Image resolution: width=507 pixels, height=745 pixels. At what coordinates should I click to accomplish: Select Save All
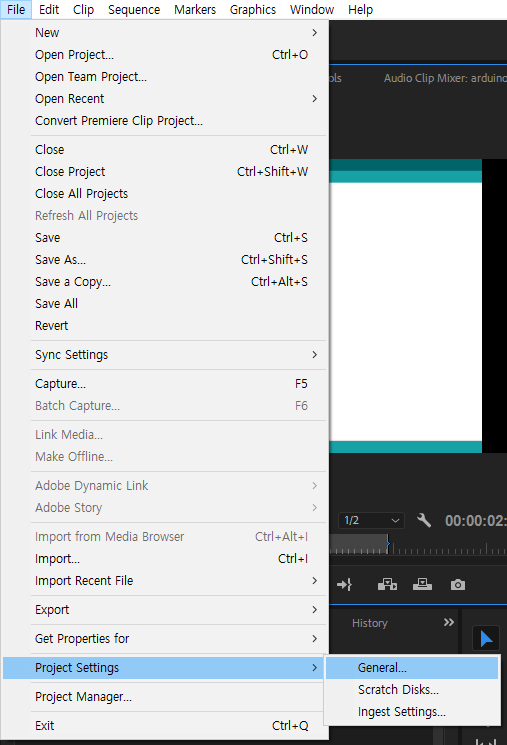[x=164, y=304]
